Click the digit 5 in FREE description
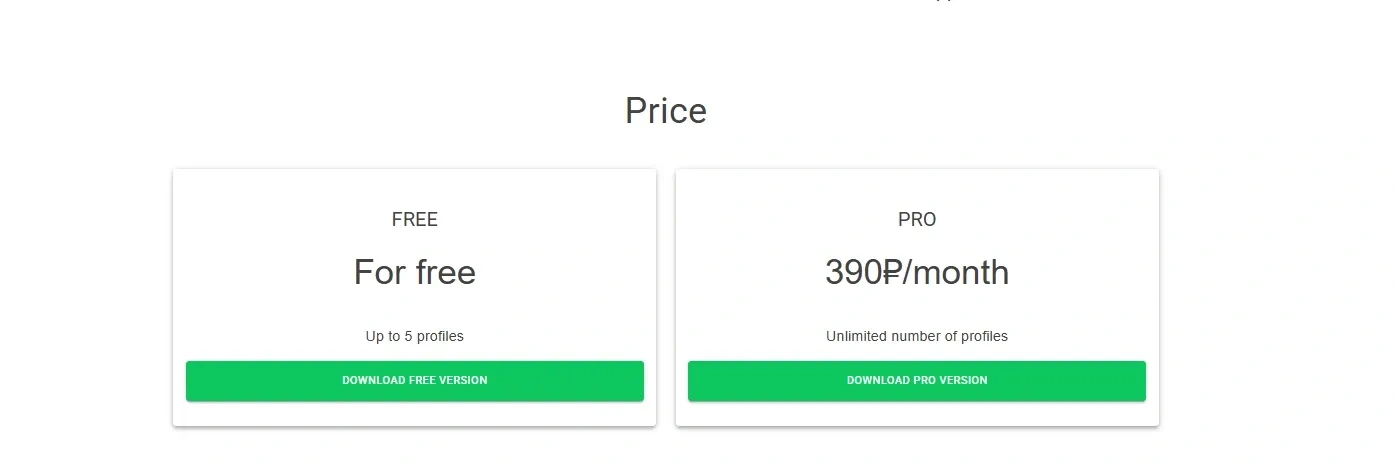This screenshot has width=1396, height=463. pyautogui.click(x=408, y=336)
